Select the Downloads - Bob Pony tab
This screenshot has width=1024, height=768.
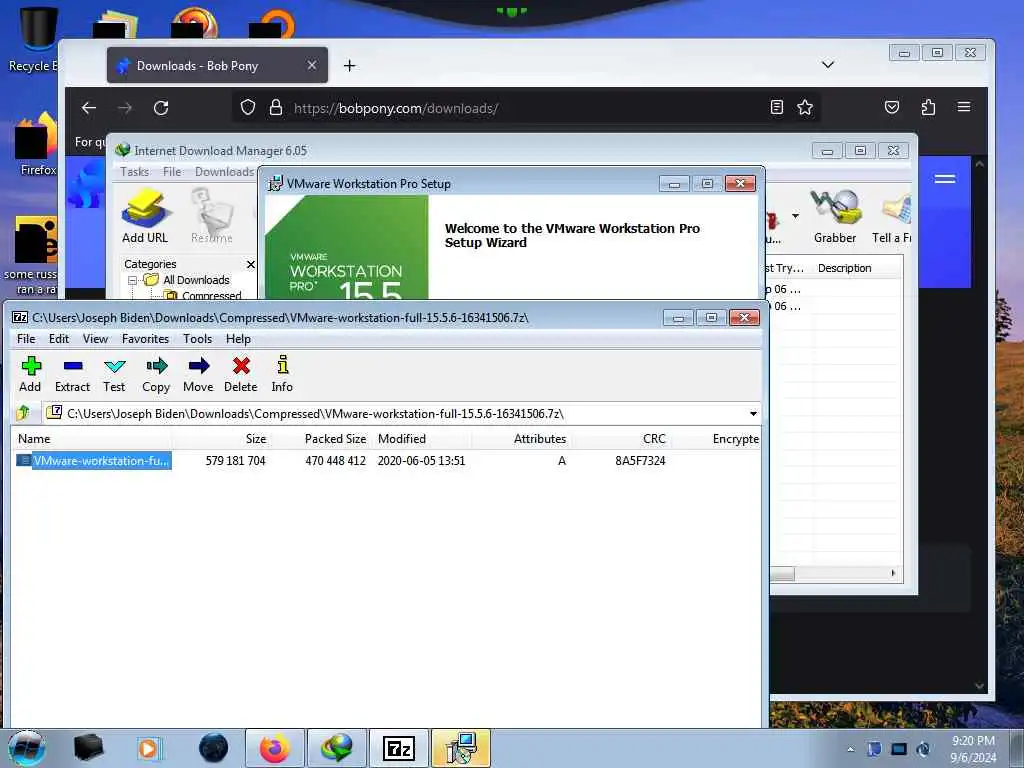pyautogui.click(x=217, y=65)
